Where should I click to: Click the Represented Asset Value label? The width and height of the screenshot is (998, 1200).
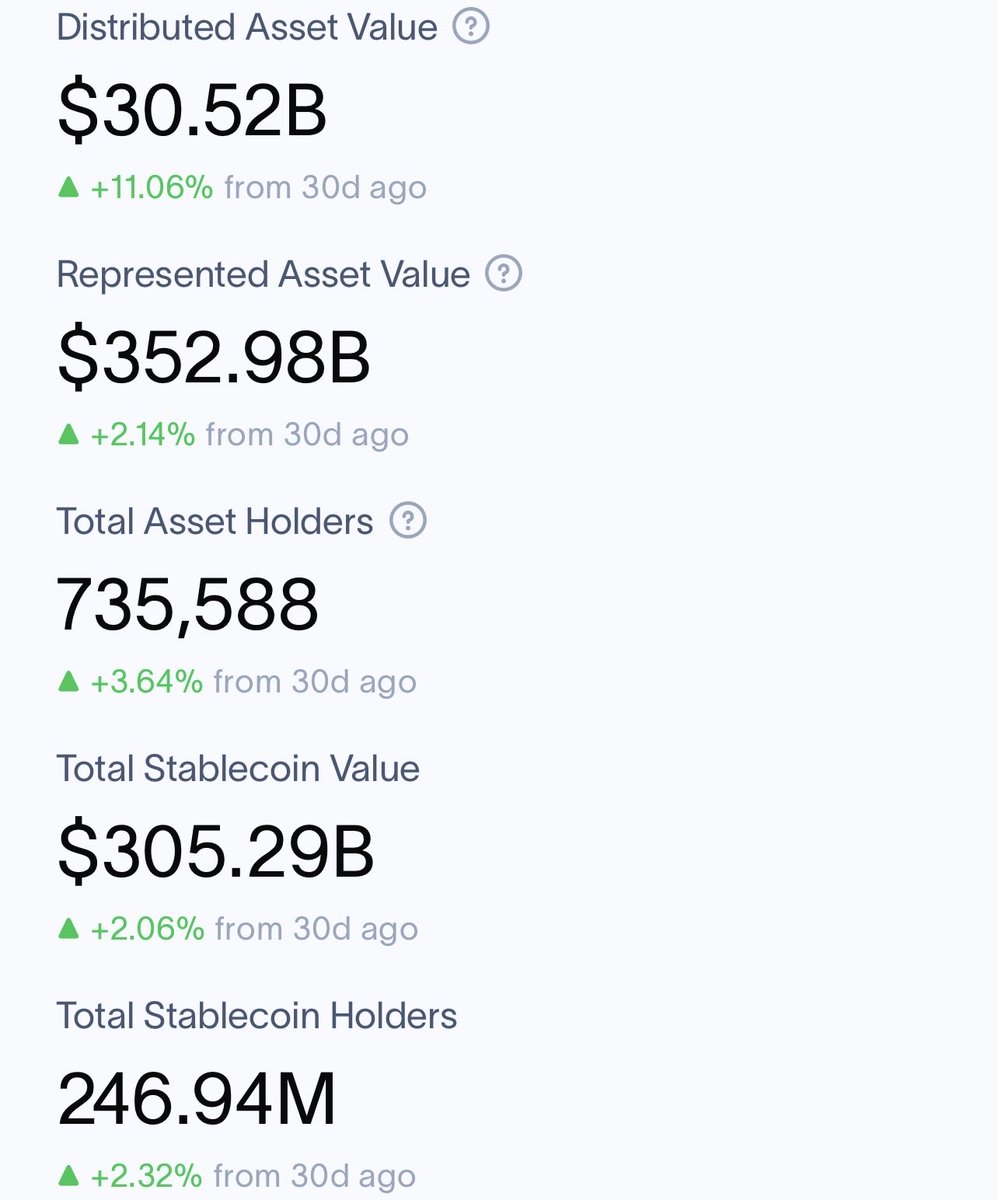point(263,274)
